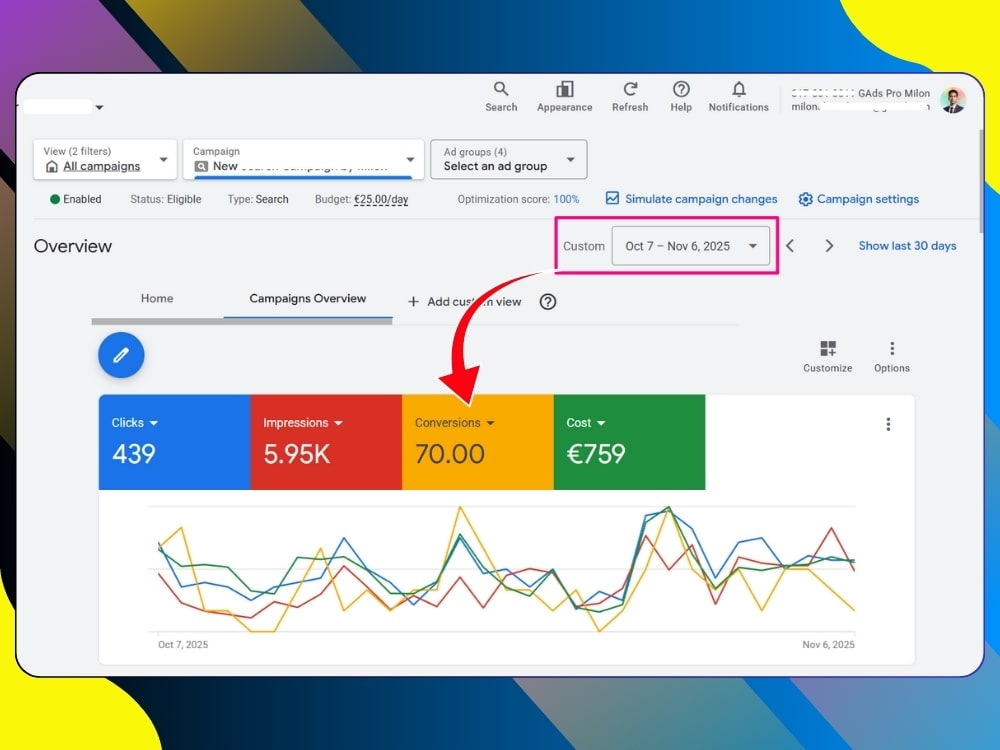Click the Budget €25.00/day value
1000x750 pixels.
[381, 199]
